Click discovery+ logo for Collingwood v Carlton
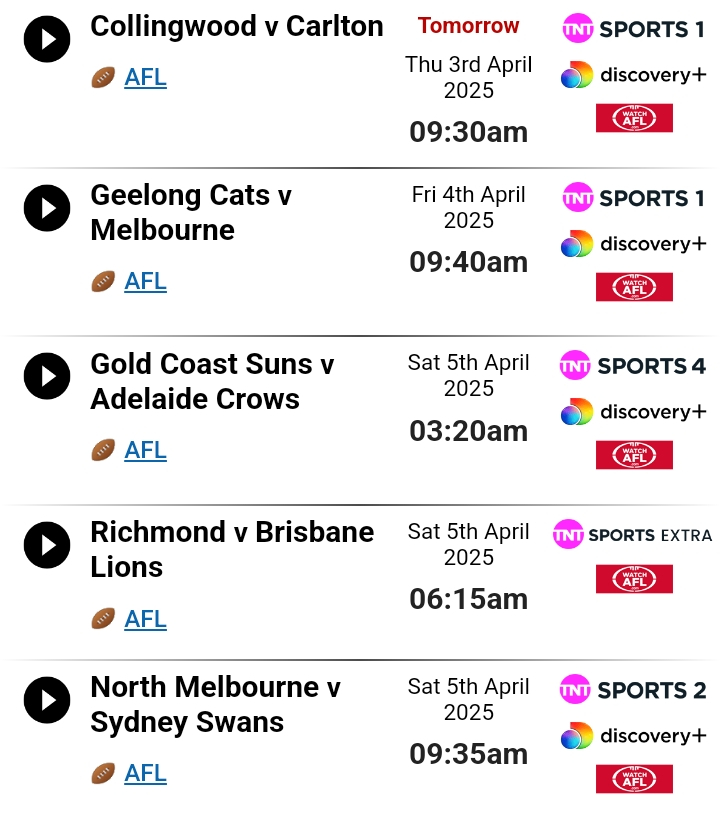 click(x=633, y=75)
